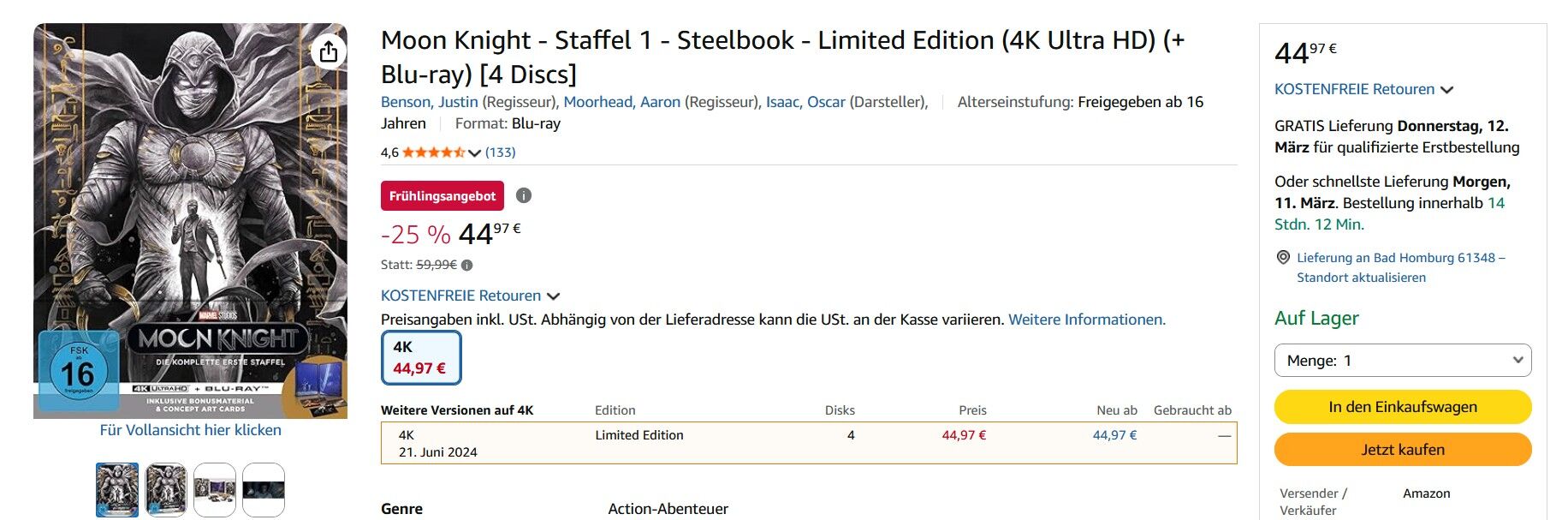
Task: Click Für Vollansicht hier klicken link
Action: [x=190, y=430]
